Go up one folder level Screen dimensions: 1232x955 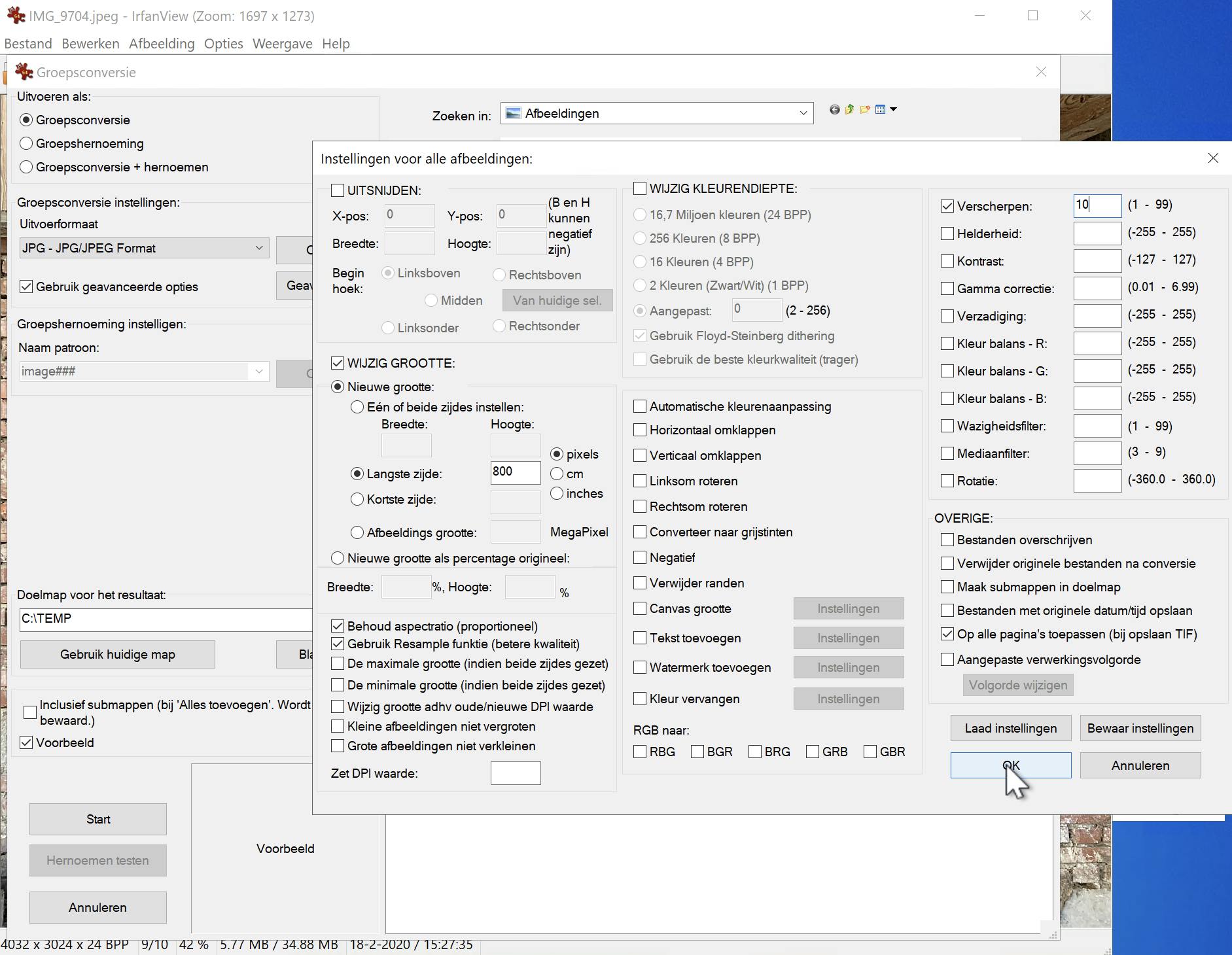pyautogui.click(x=849, y=110)
